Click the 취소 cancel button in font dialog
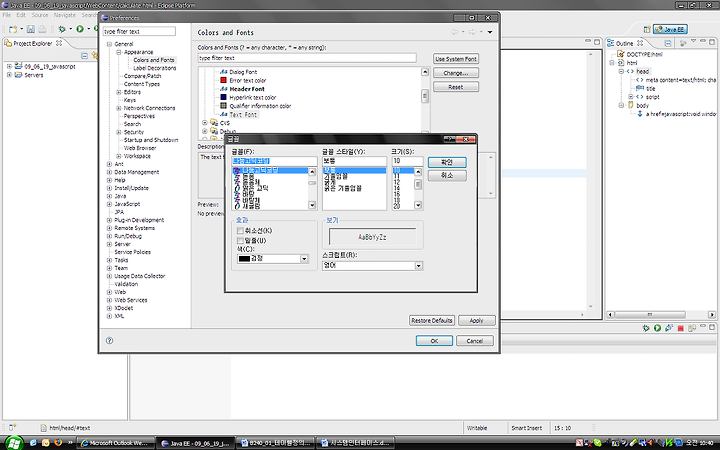Image resolution: width=720 pixels, height=450 pixels. [x=447, y=175]
